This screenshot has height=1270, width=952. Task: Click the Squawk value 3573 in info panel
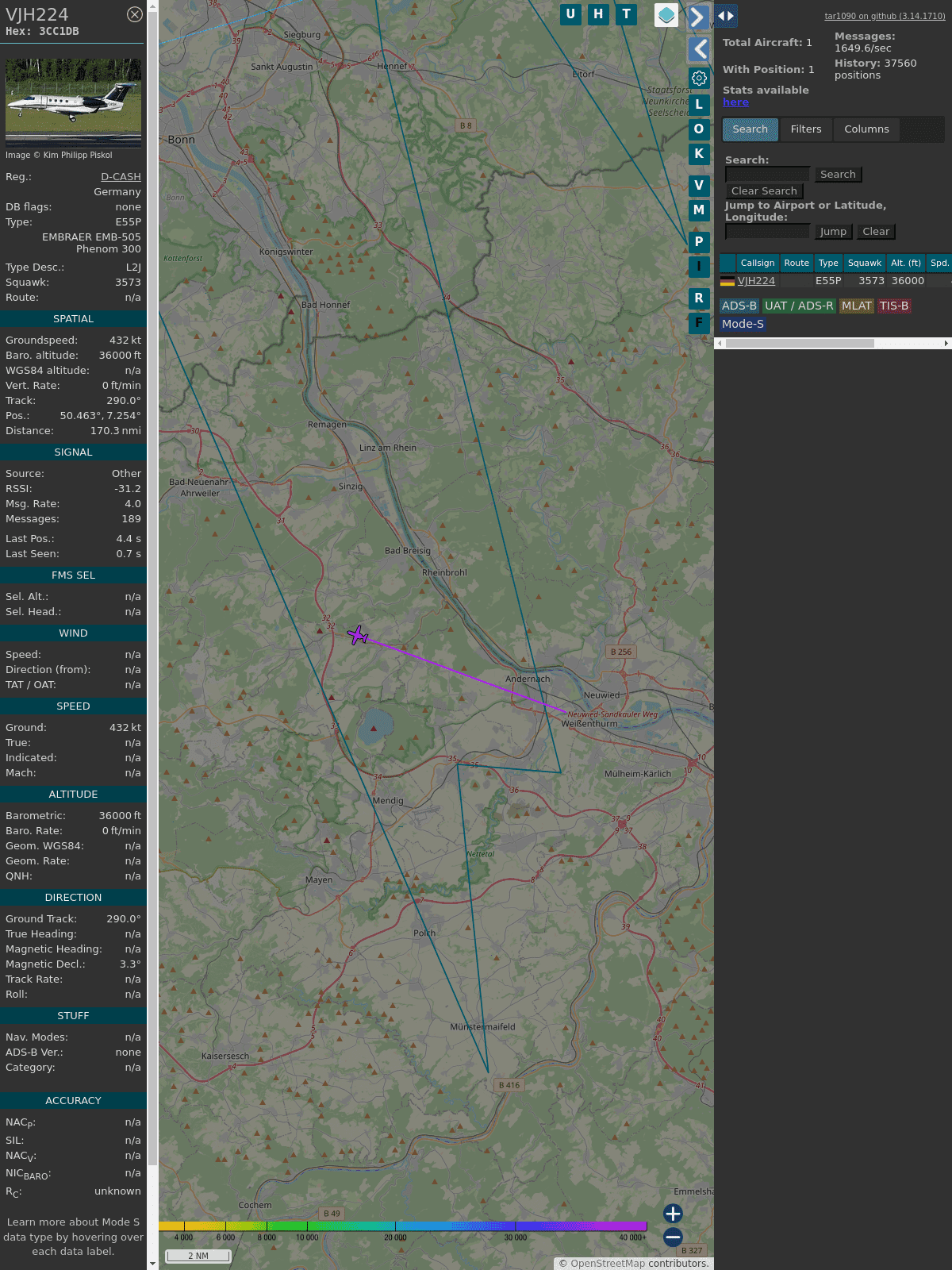[128, 283]
